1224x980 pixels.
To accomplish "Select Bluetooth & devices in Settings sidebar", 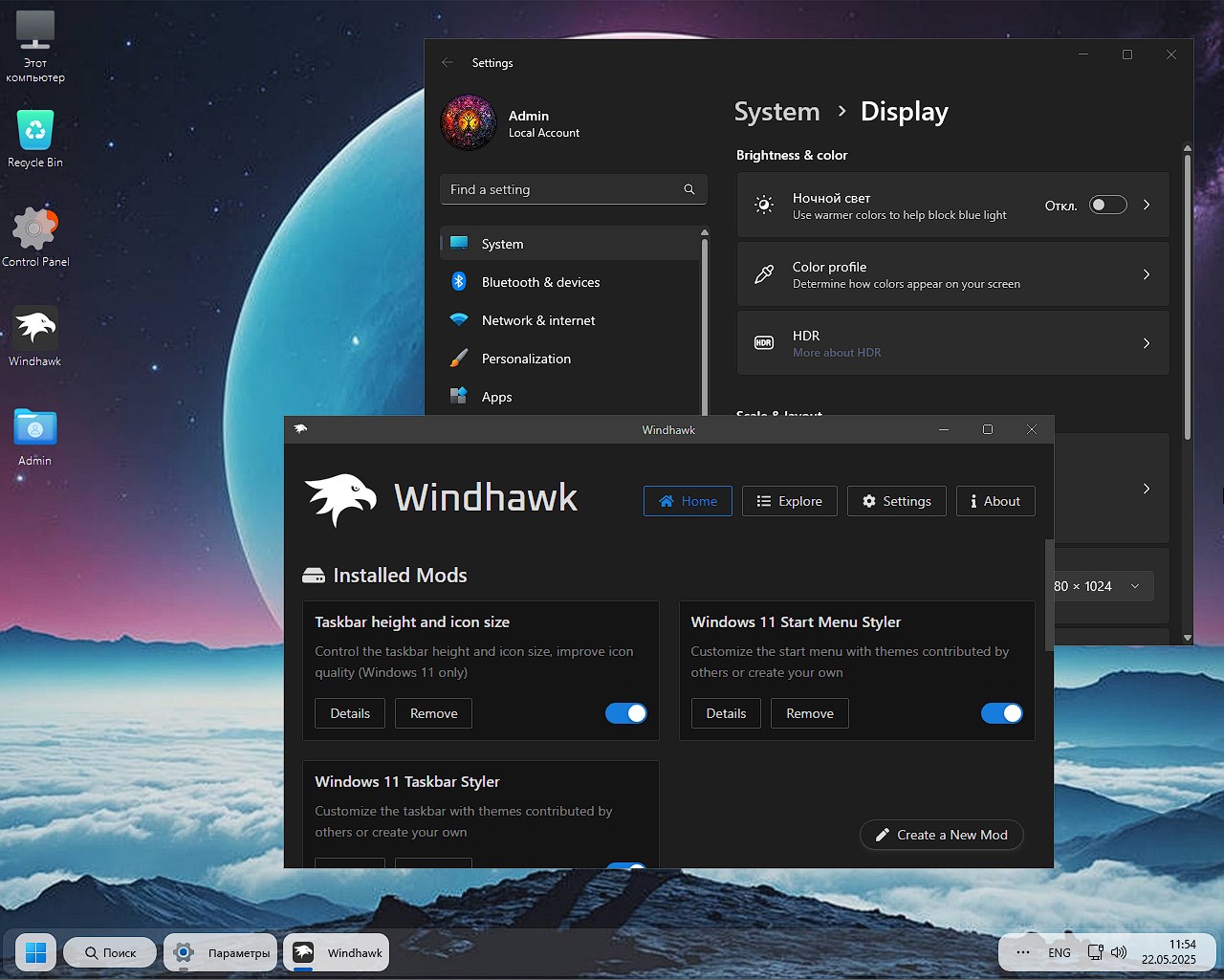I will point(570,282).
